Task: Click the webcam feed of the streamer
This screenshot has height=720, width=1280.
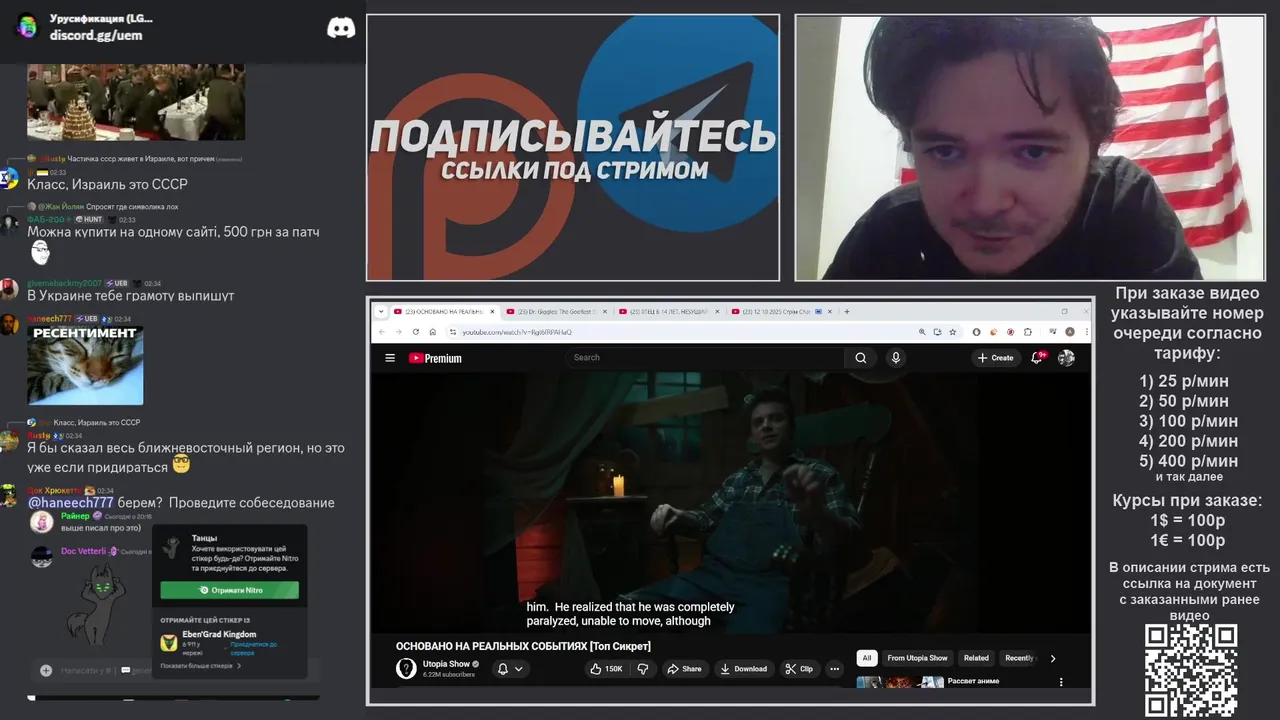Action: pyautogui.click(x=1031, y=147)
